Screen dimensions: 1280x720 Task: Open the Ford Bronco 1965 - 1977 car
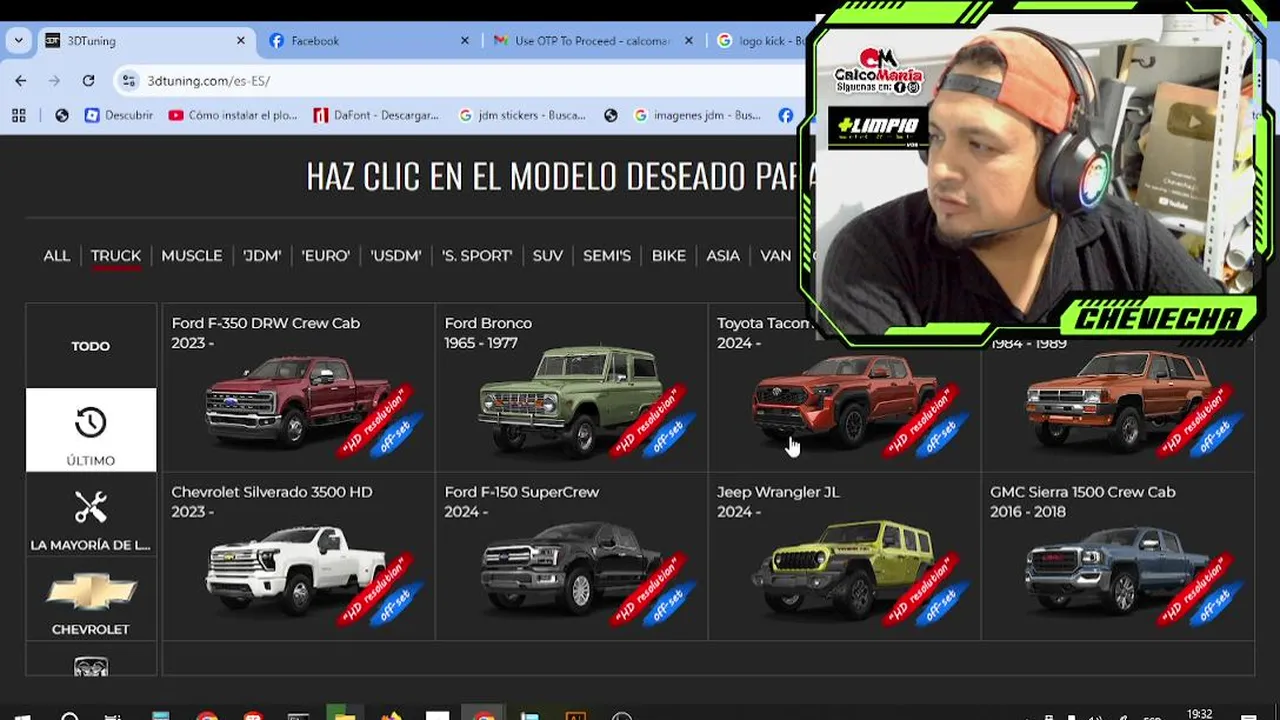click(571, 387)
